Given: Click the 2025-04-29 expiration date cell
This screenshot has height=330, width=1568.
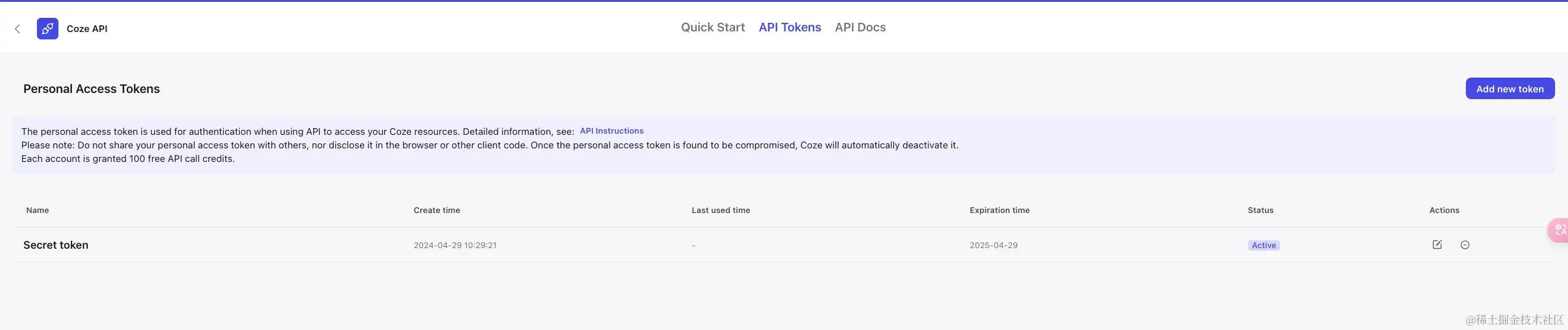Looking at the screenshot, I should tap(993, 245).
